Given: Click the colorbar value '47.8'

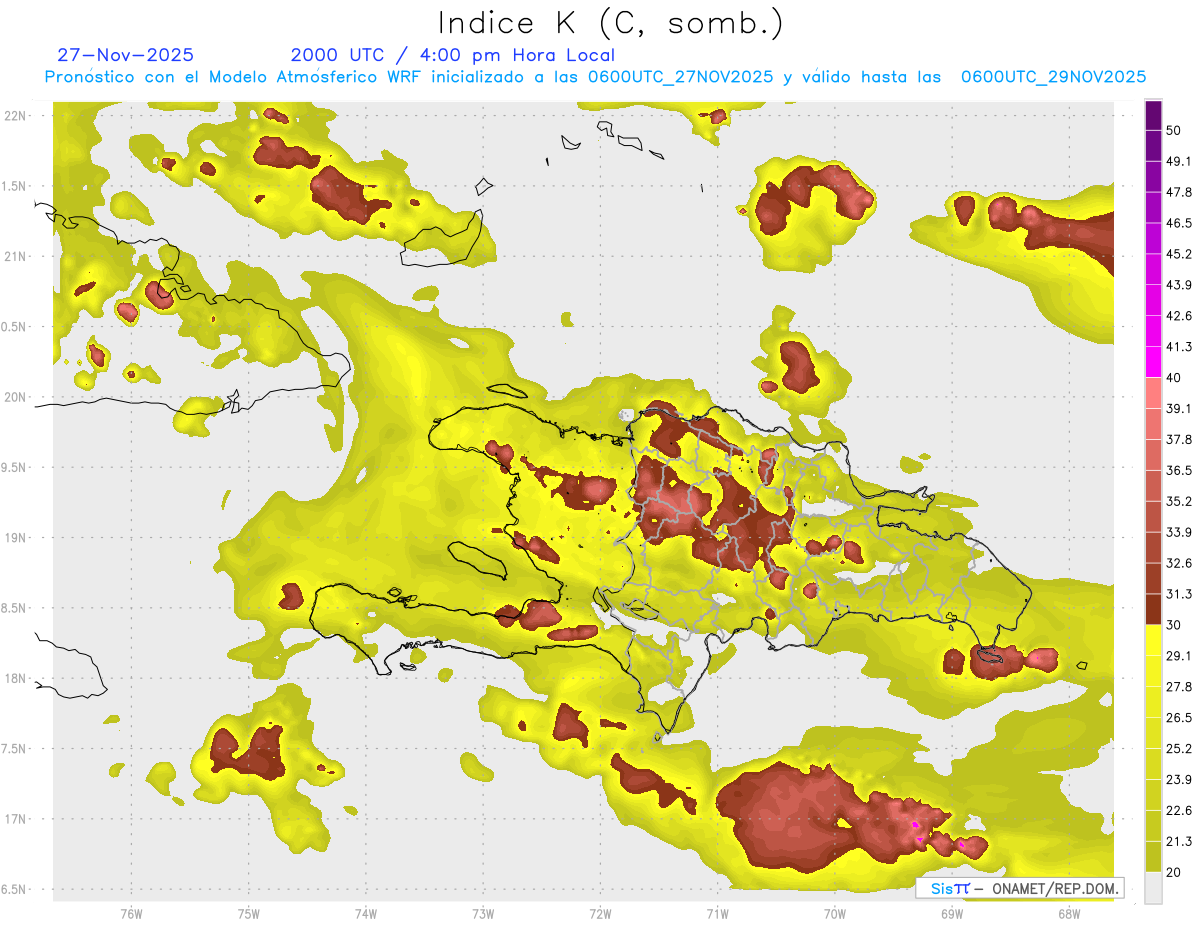Looking at the screenshot, I should point(1178,192).
